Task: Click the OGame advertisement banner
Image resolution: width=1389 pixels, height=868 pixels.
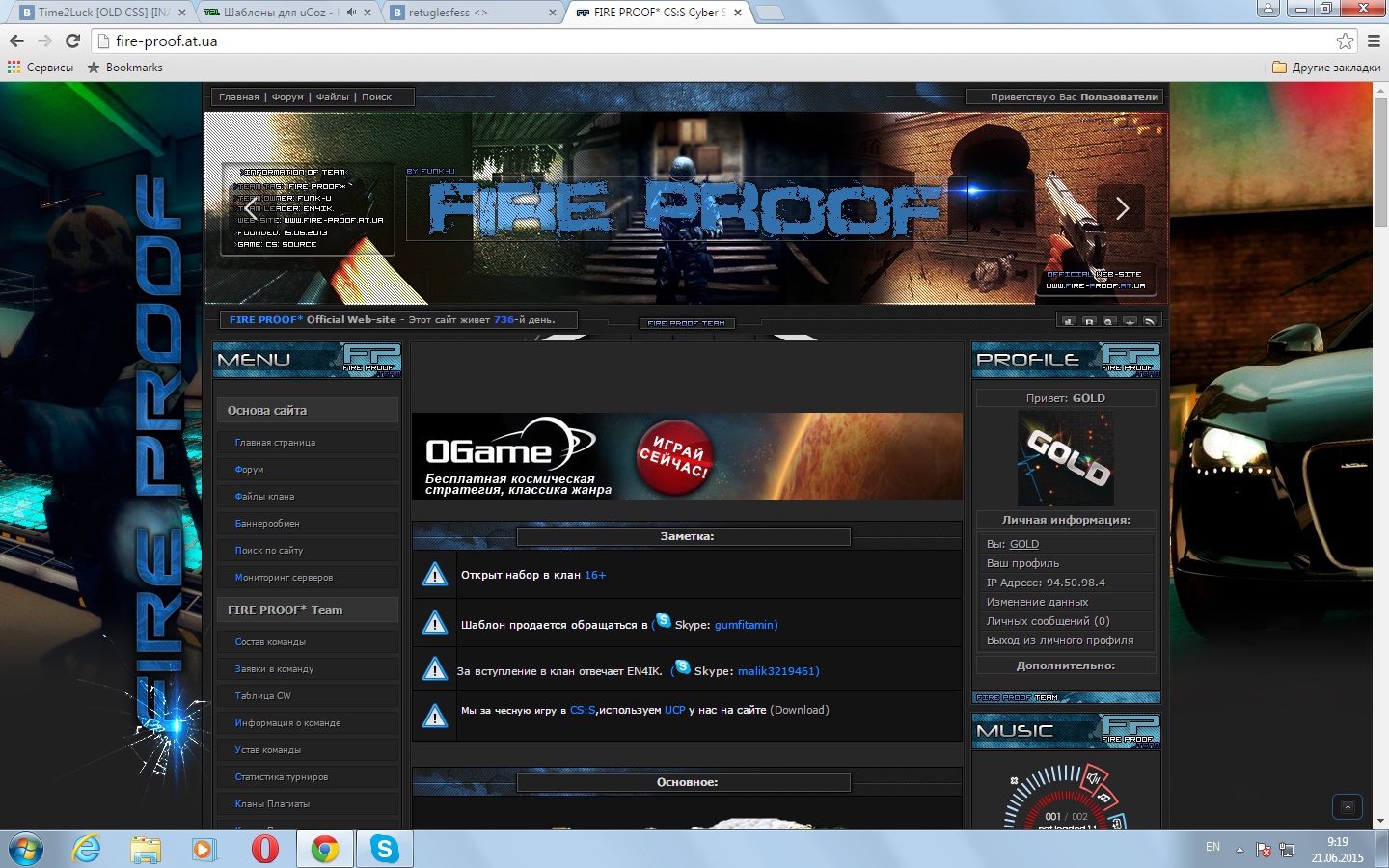Action: pyautogui.click(x=687, y=456)
